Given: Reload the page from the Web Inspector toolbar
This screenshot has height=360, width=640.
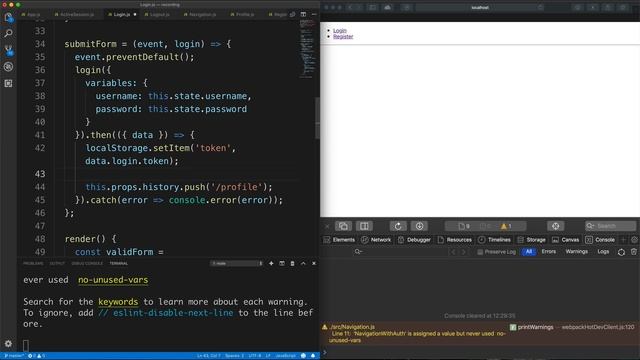Looking at the screenshot, I should coord(398,226).
